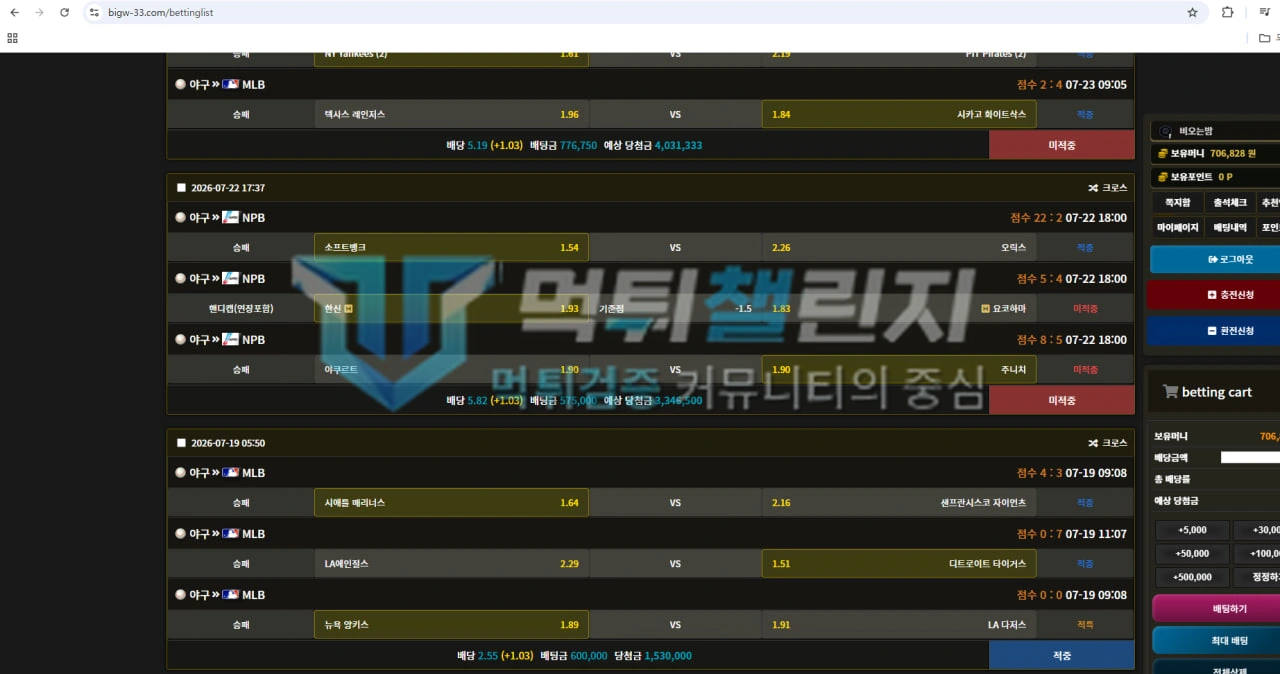Select 요코하마 handicap odds 1.83

coord(899,309)
